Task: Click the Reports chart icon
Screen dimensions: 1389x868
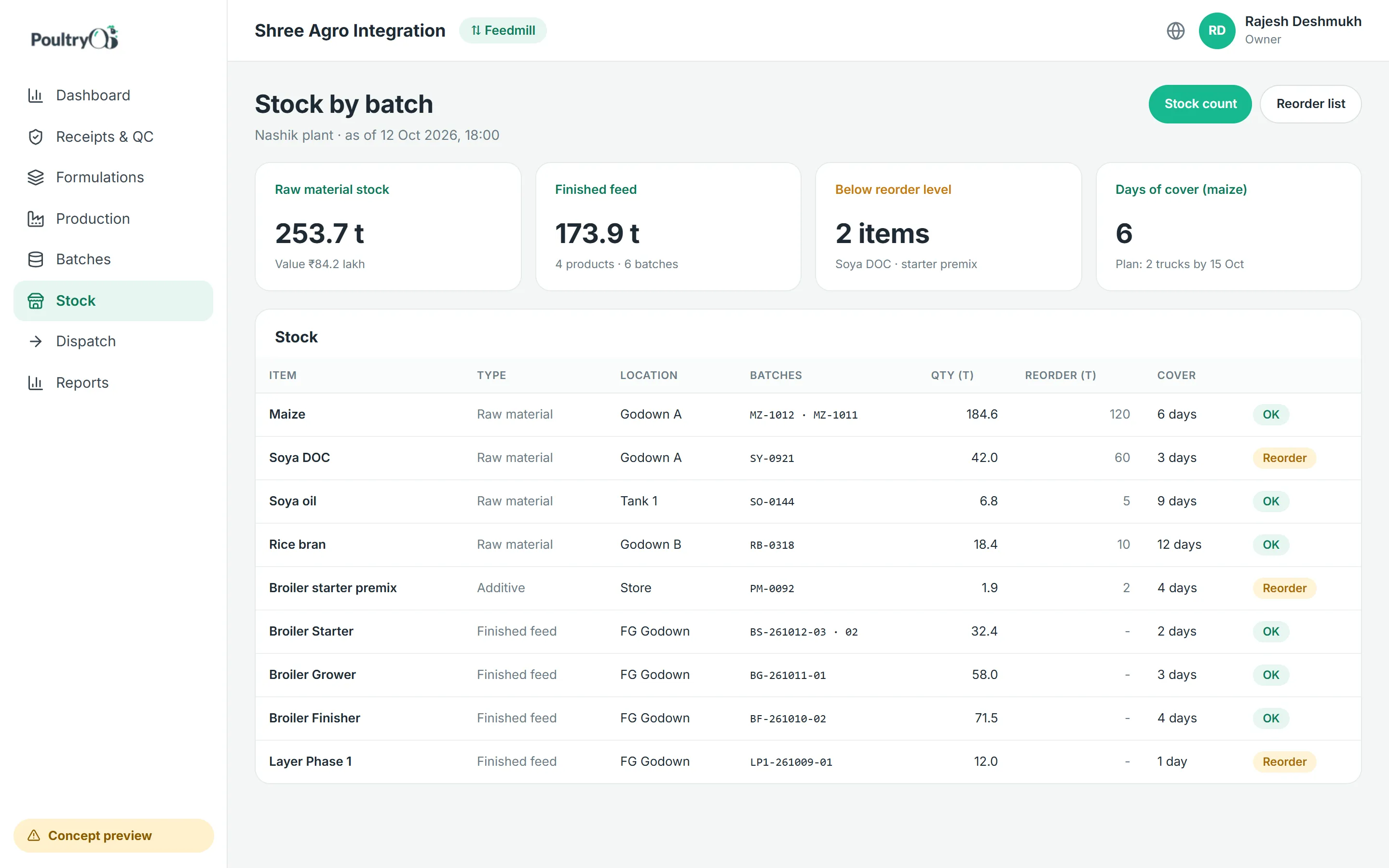Action: (x=36, y=383)
